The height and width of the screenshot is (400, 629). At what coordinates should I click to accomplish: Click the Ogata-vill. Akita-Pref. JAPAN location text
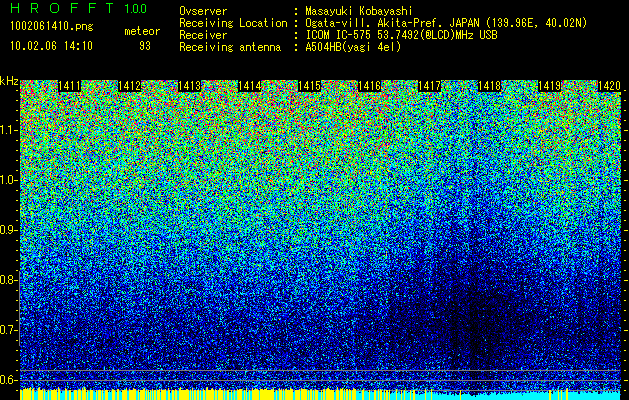click(446, 23)
